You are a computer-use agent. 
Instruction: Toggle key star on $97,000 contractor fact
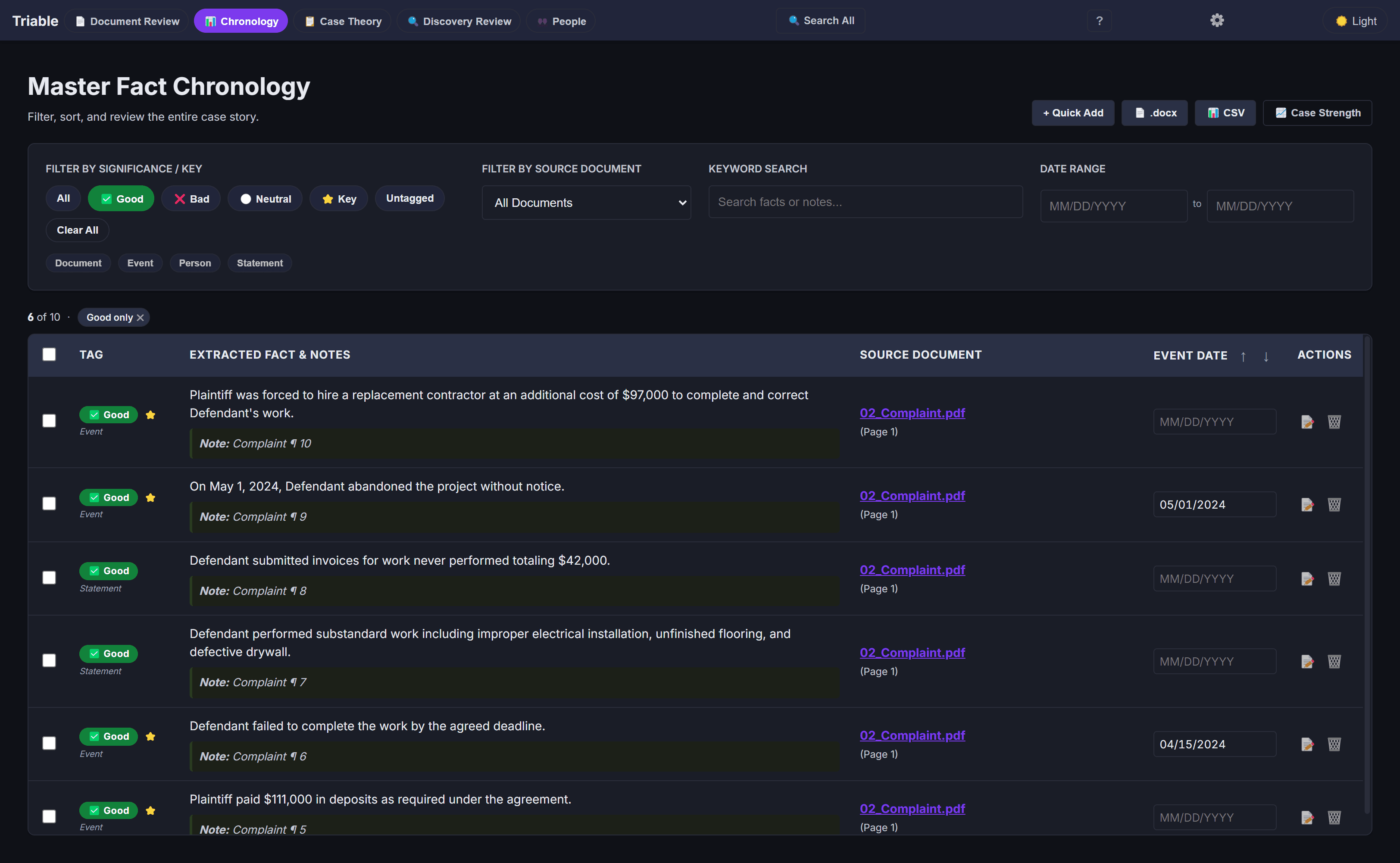151,415
